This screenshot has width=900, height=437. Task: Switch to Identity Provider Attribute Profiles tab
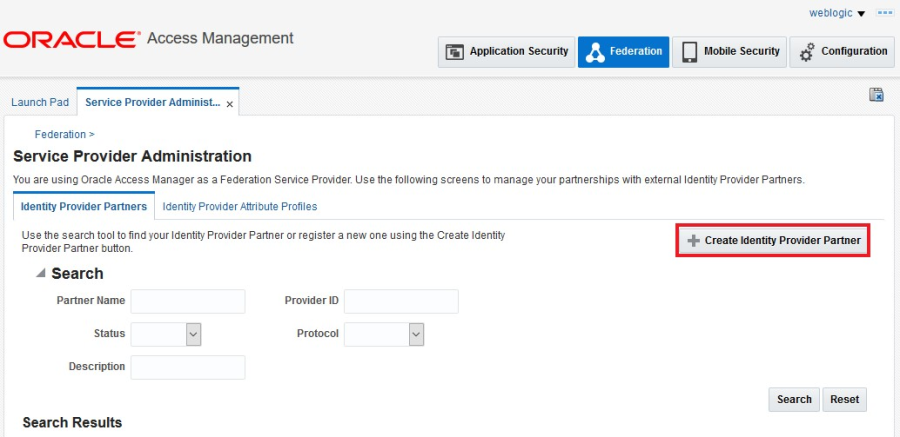coord(240,207)
